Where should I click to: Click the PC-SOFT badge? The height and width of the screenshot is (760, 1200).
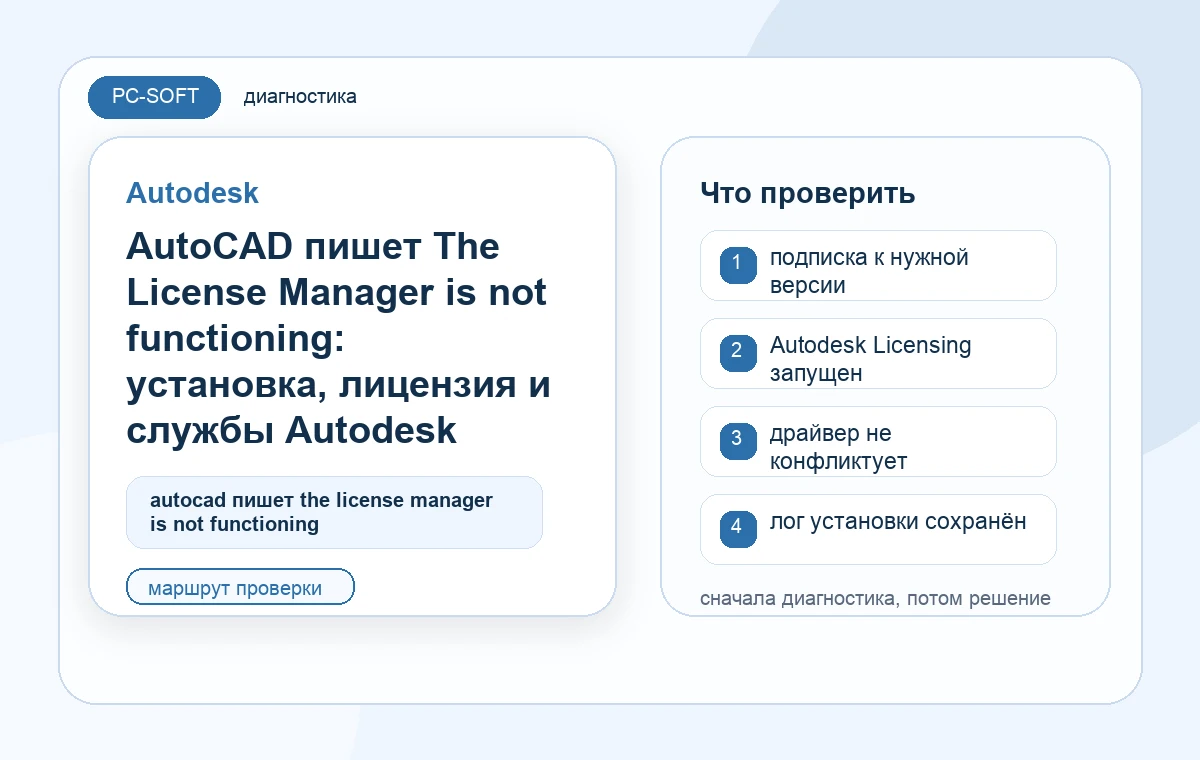tap(154, 97)
